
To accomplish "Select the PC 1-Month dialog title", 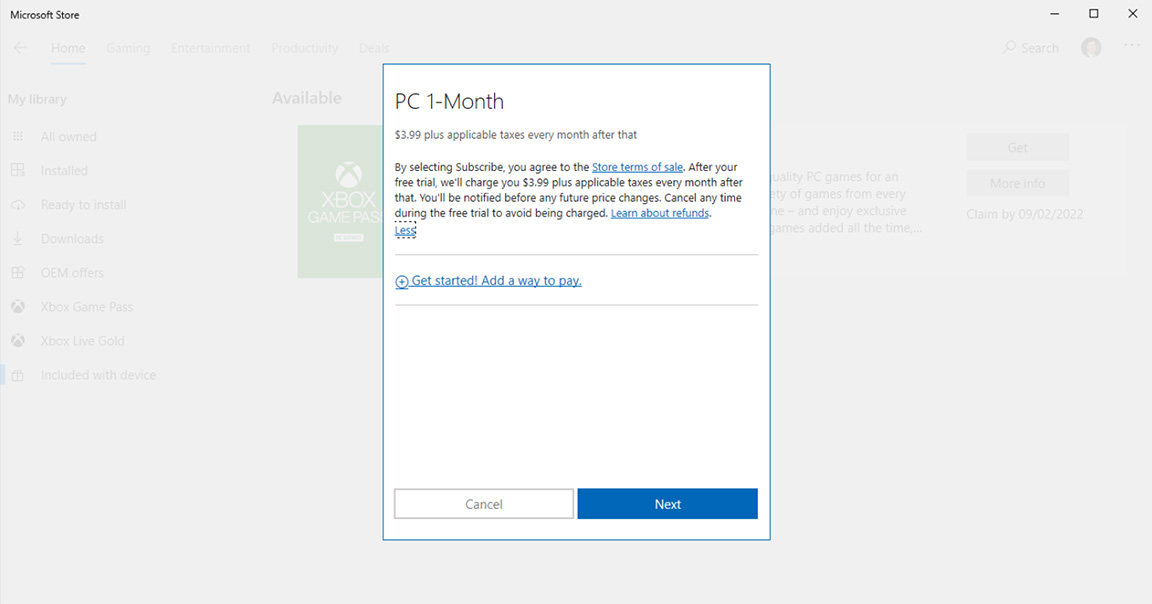I will [449, 101].
